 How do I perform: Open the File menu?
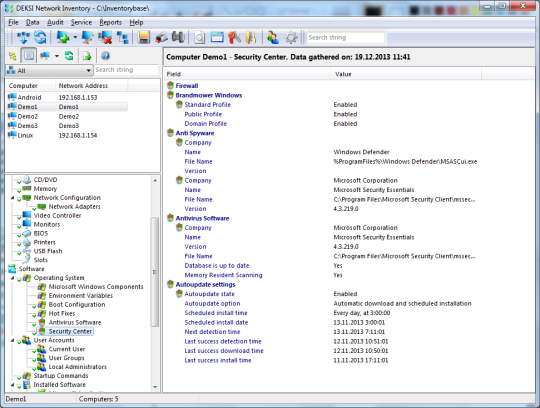pyautogui.click(x=13, y=22)
